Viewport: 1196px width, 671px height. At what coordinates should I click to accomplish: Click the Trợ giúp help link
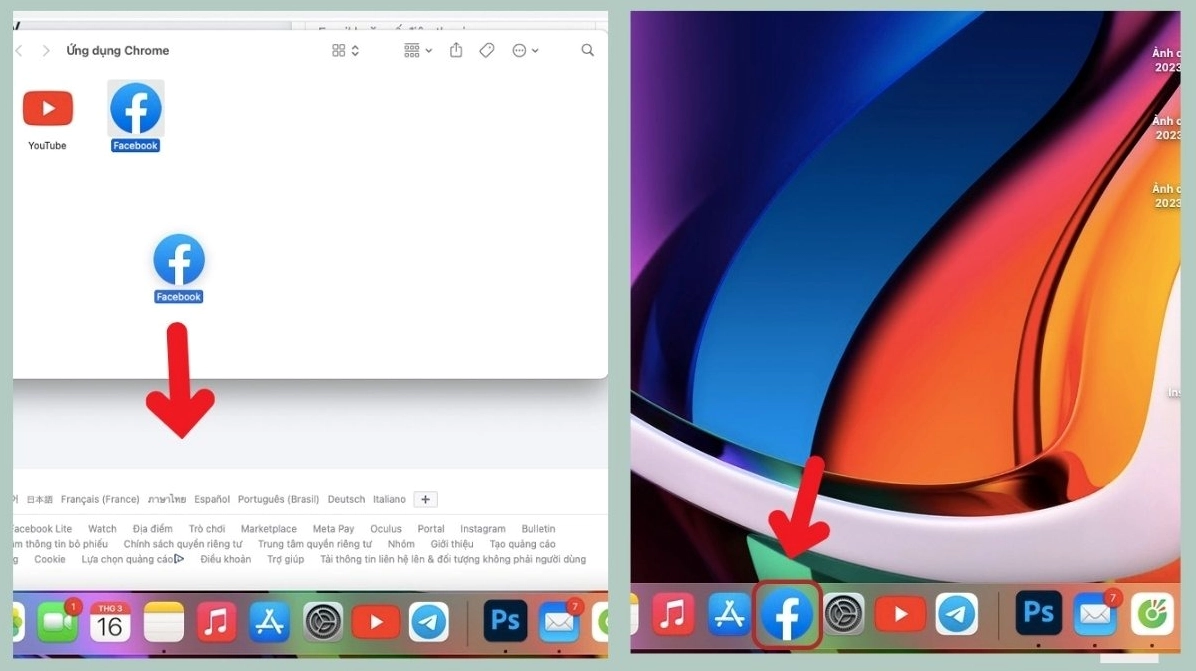click(x=285, y=559)
